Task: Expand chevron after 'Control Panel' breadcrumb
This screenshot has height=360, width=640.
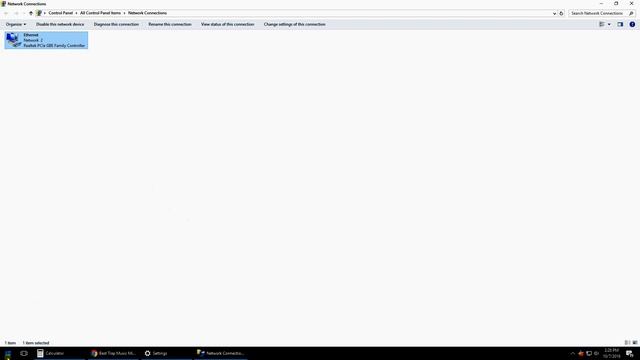Action: tap(76, 13)
